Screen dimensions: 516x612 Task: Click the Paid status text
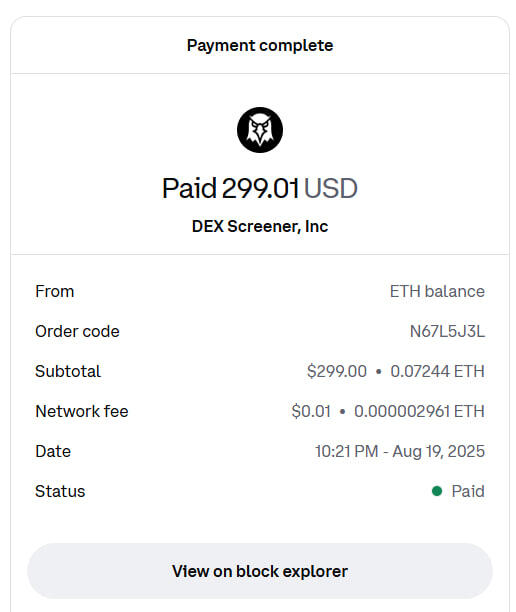[x=468, y=491]
